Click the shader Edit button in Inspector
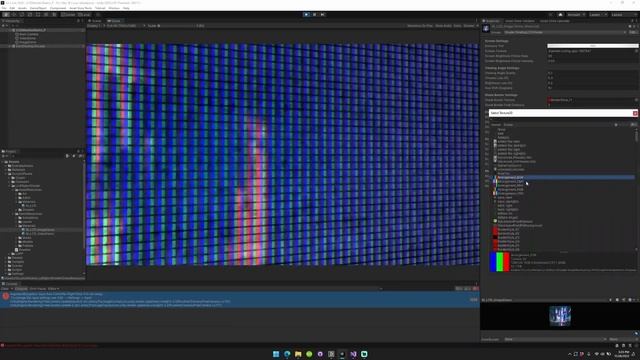The height and width of the screenshot is (360, 640). pos(633,32)
